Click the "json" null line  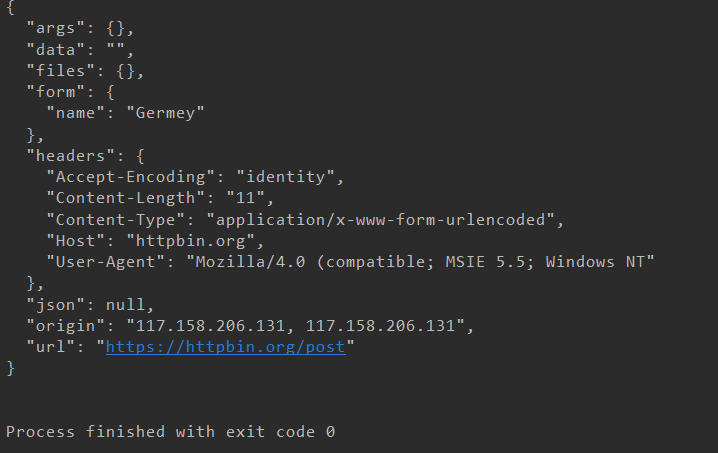click(90, 305)
